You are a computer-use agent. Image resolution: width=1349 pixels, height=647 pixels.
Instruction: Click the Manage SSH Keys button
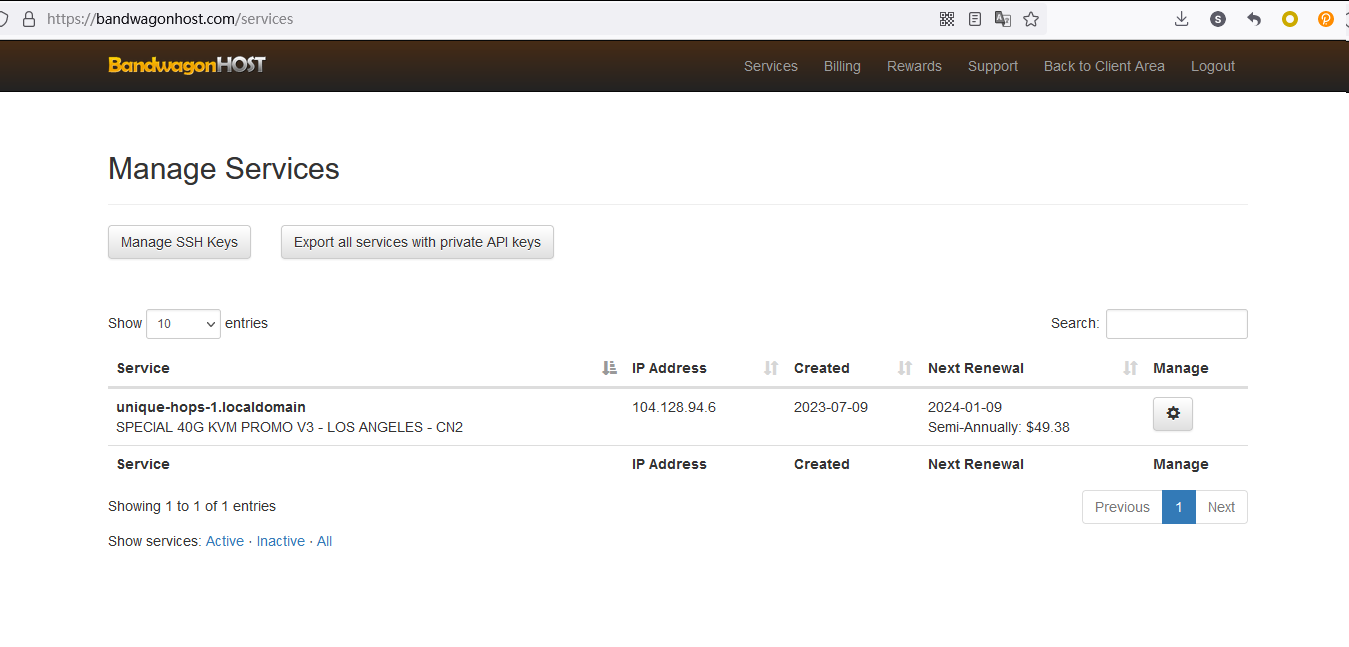[179, 242]
